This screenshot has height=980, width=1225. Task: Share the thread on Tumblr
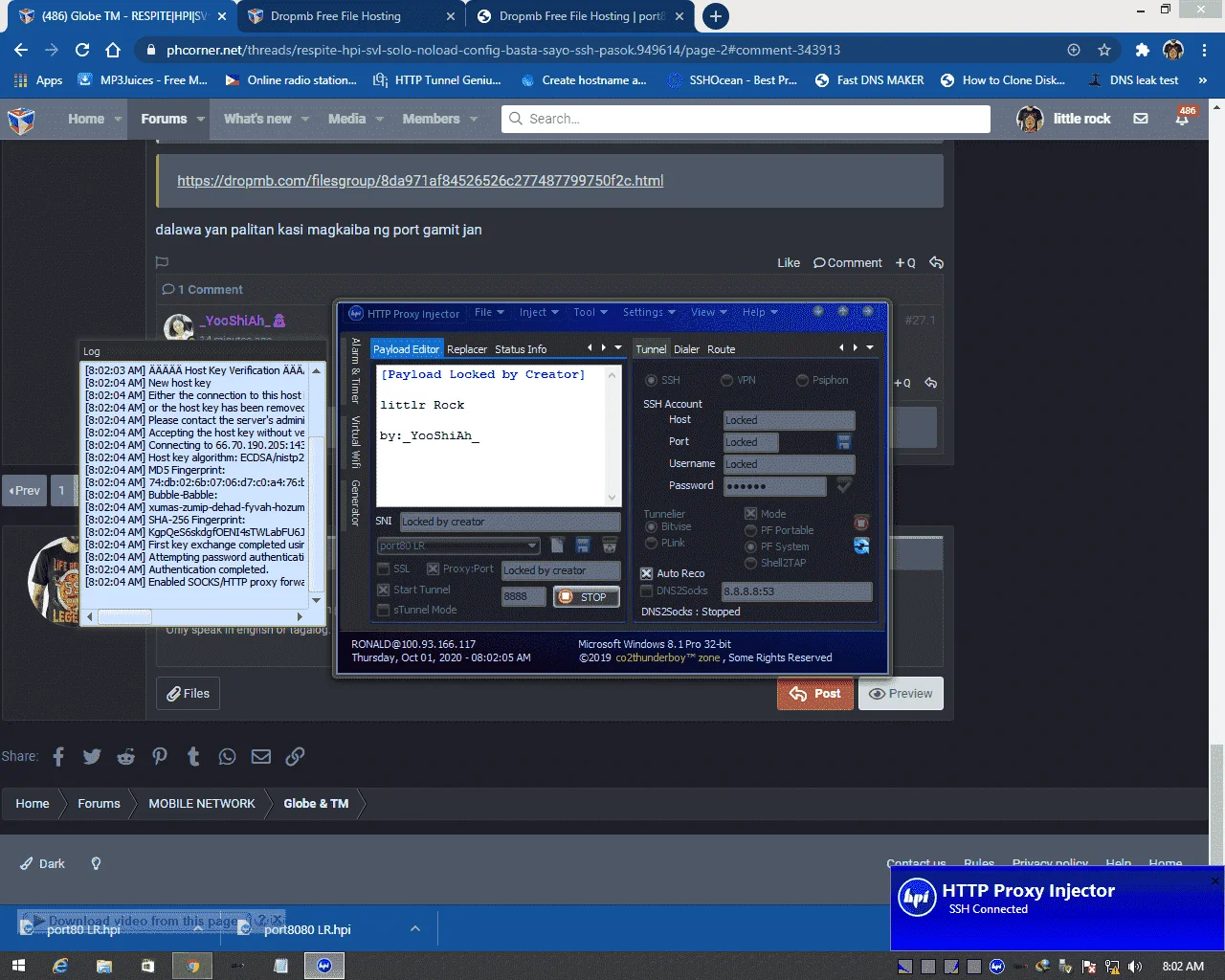tap(193, 757)
